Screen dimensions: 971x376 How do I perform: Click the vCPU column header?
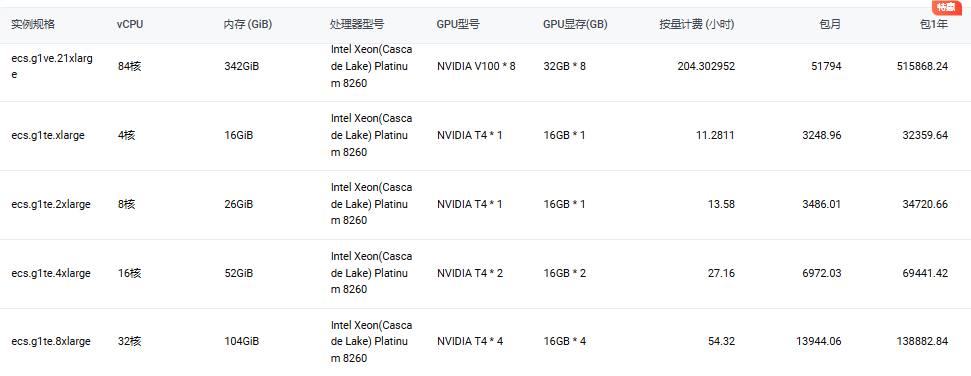(x=131, y=25)
